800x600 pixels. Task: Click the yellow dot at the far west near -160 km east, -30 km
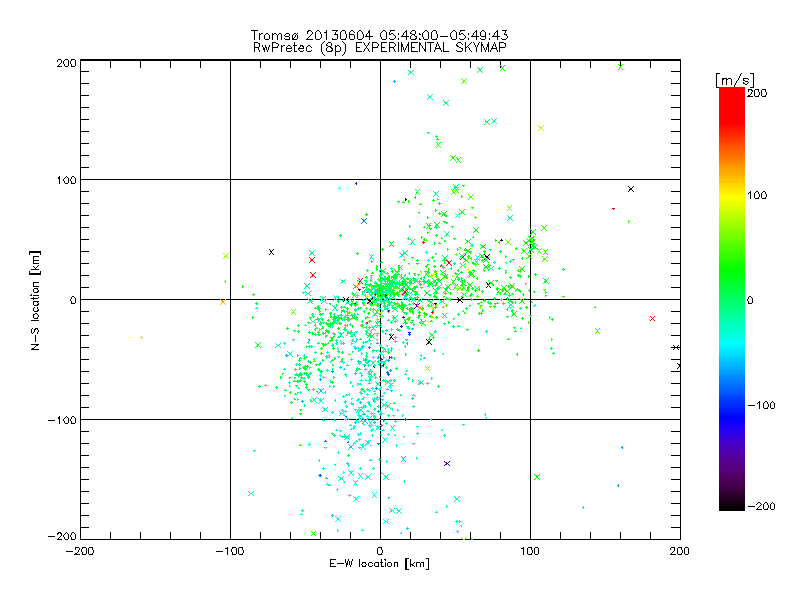pyautogui.click(x=141, y=337)
